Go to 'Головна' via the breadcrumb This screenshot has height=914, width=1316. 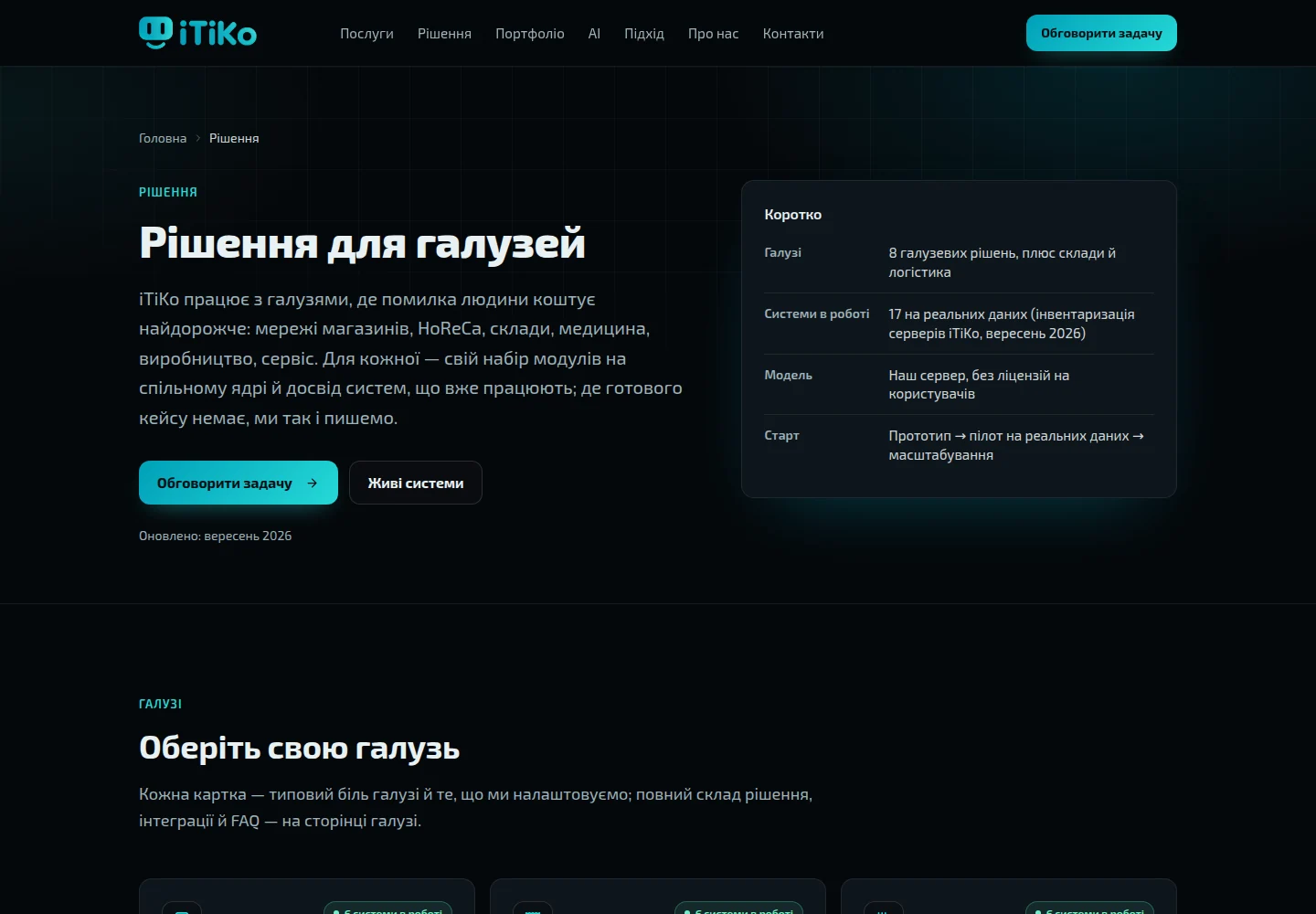point(163,138)
